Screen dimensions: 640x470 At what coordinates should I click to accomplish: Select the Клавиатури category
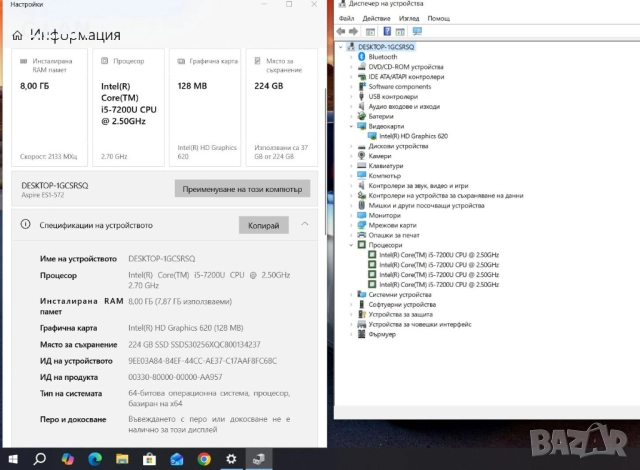(x=386, y=166)
